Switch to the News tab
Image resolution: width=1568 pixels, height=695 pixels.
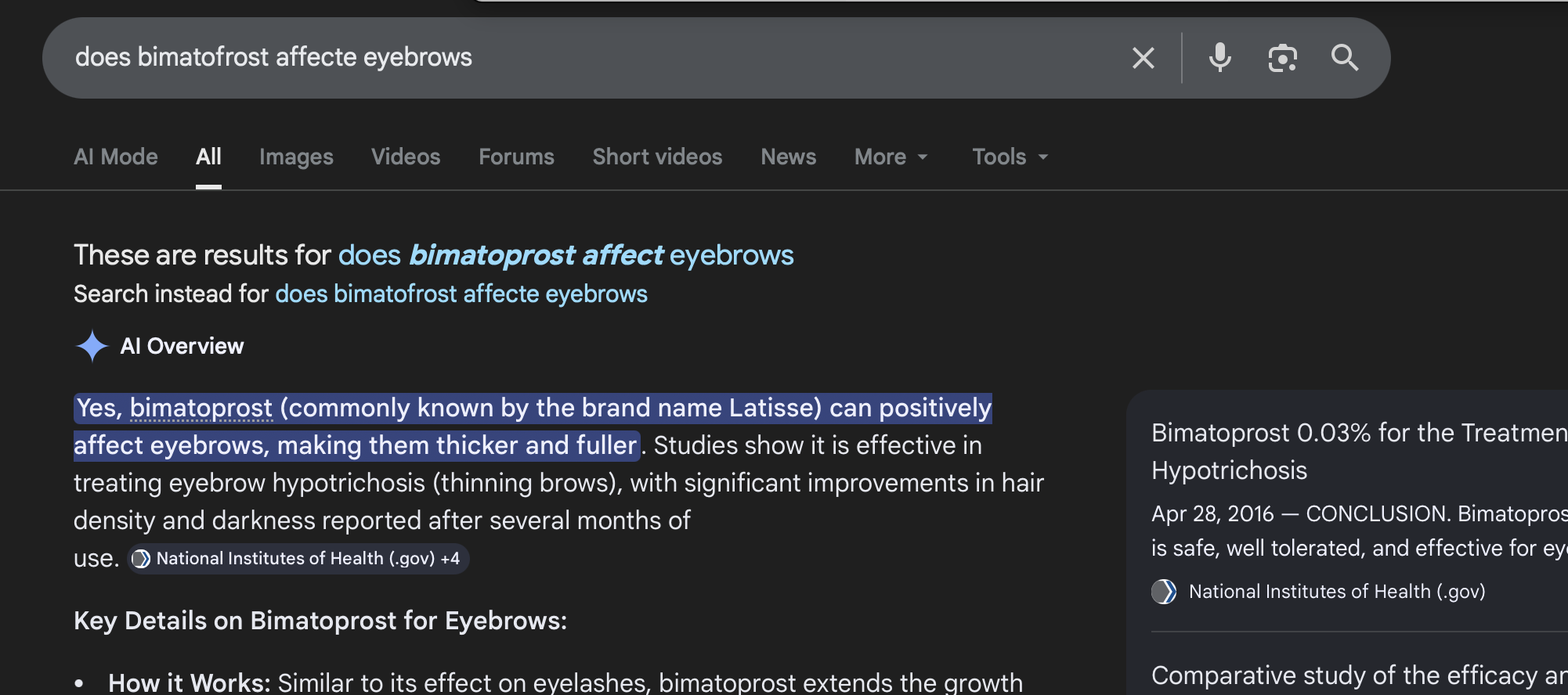pyautogui.click(x=788, y=157)
